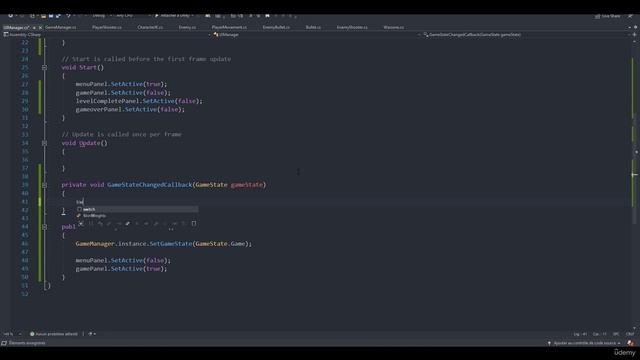The image size is (640, 360).
Task: Collapse the GameStateChangedCallback method
Action: pos(44,185)
